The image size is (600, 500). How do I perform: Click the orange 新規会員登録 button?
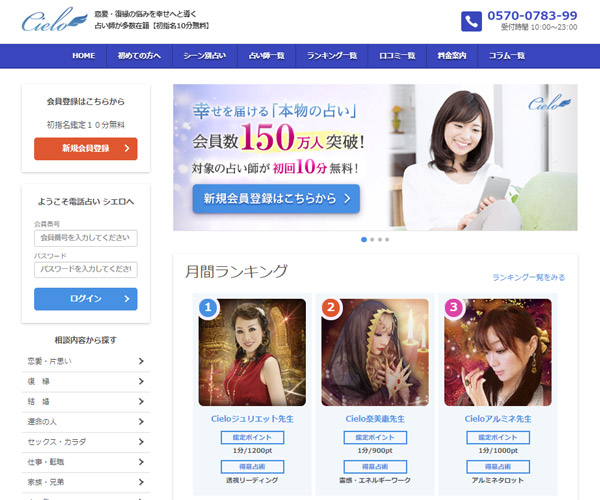pos(86,148)
